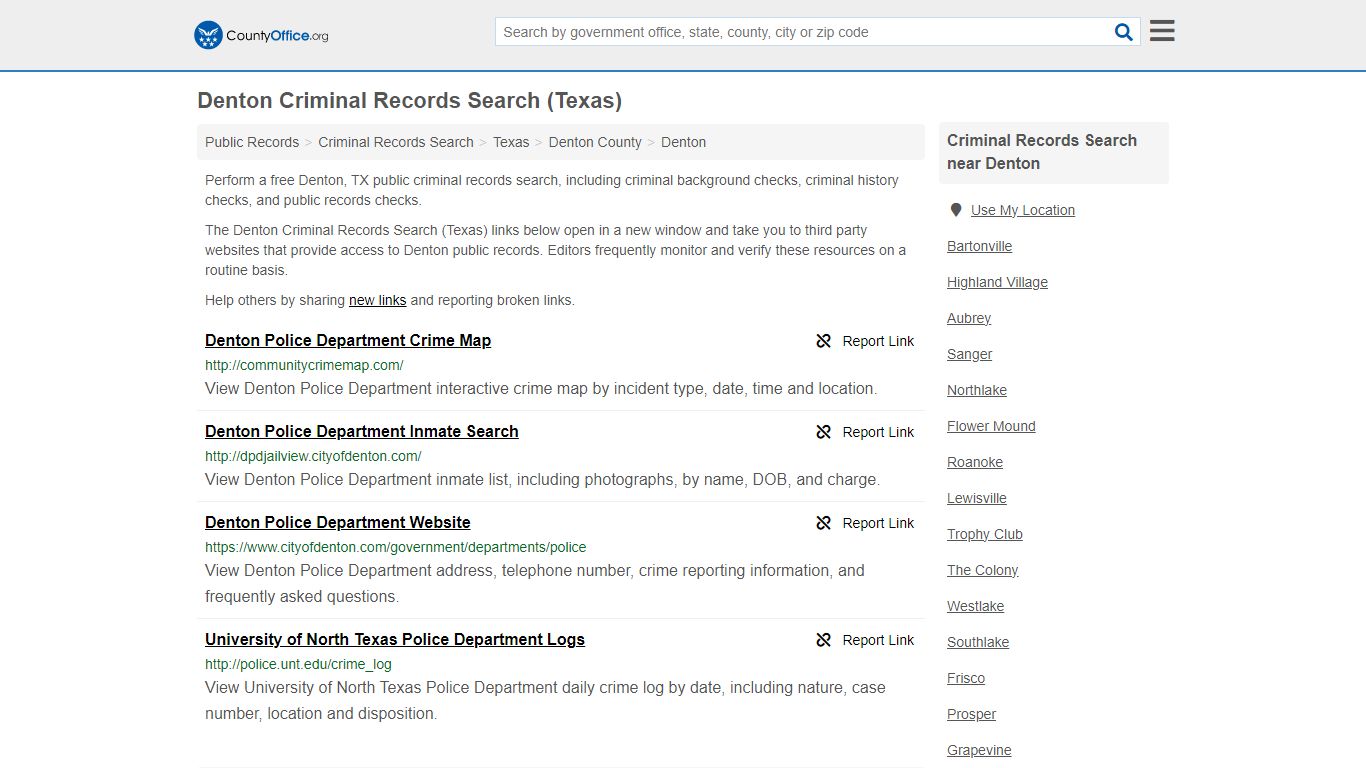Select Lewisville in sidebar

click(977, 498)
